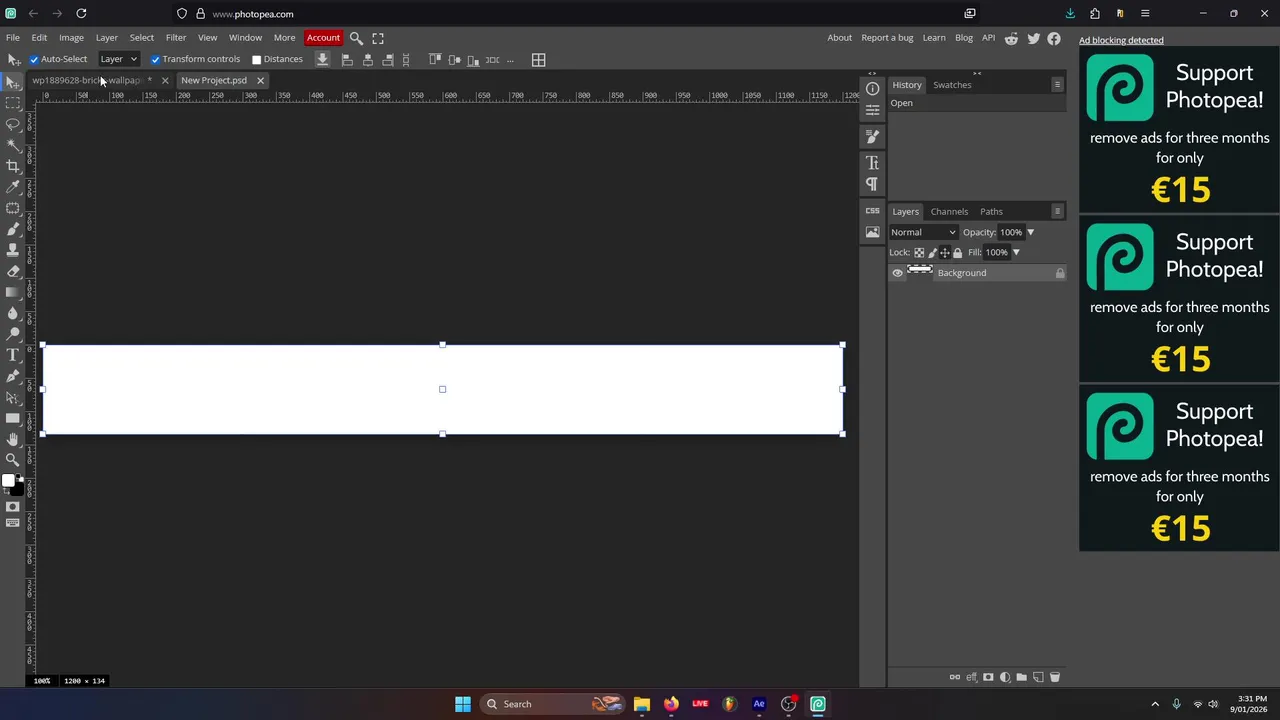
Task: Open the Normal blend mode dropdown
Action: [923, 232]
